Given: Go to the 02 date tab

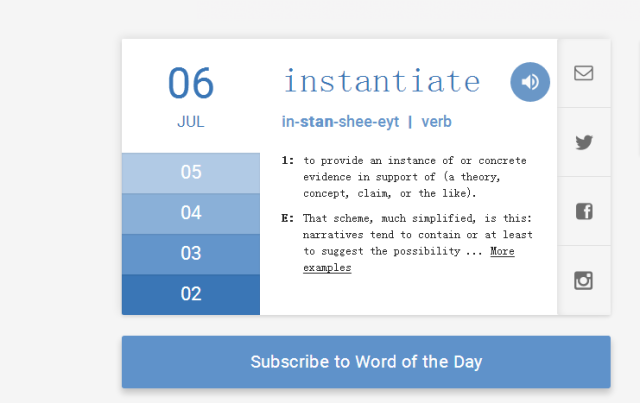Looking at the screenshot, I should 191,294.
